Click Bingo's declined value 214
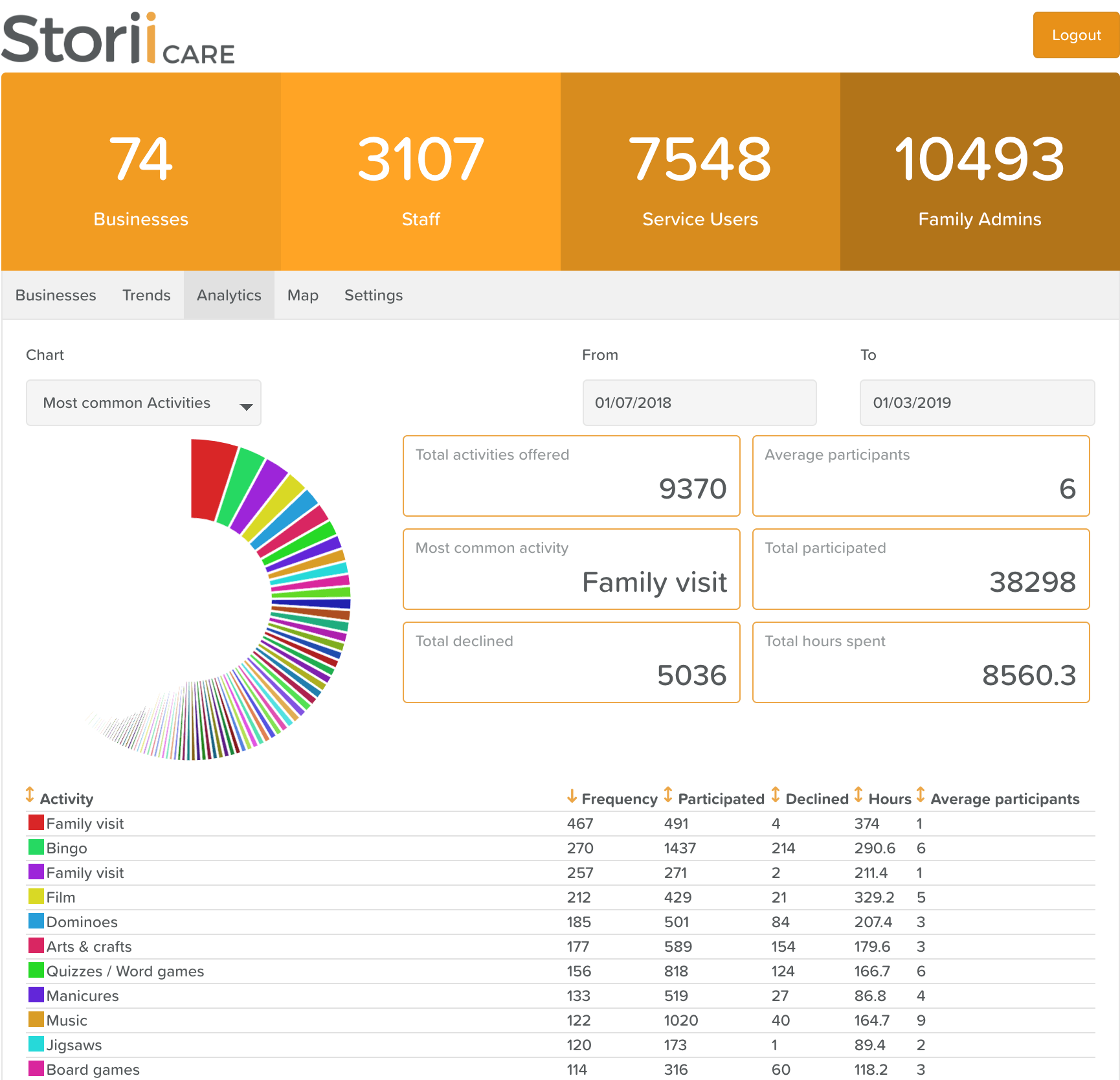 [783, 848]
